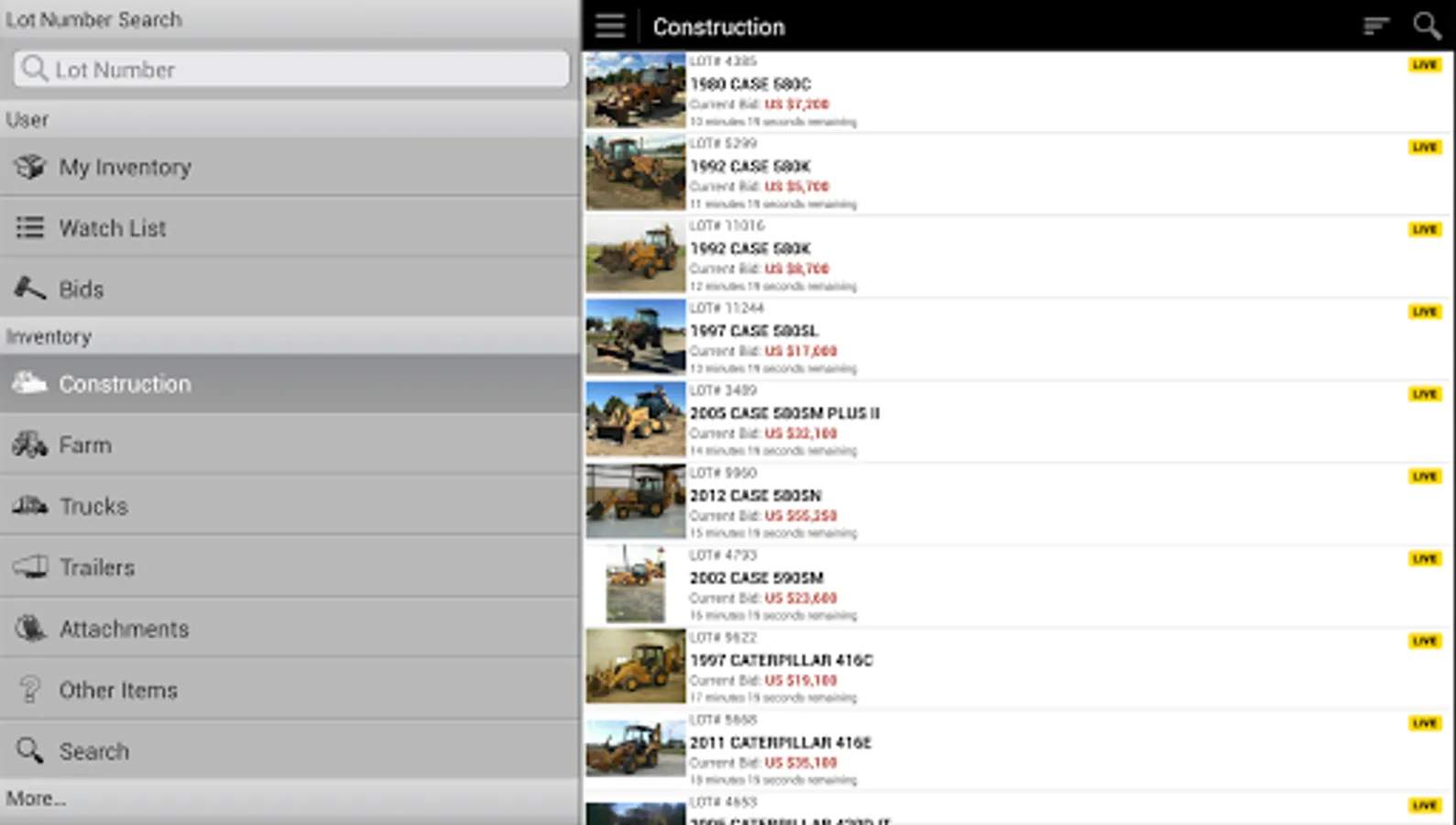Select Other Items category
The width and height of the screenshot is (1456, 825).
point(290,689)
